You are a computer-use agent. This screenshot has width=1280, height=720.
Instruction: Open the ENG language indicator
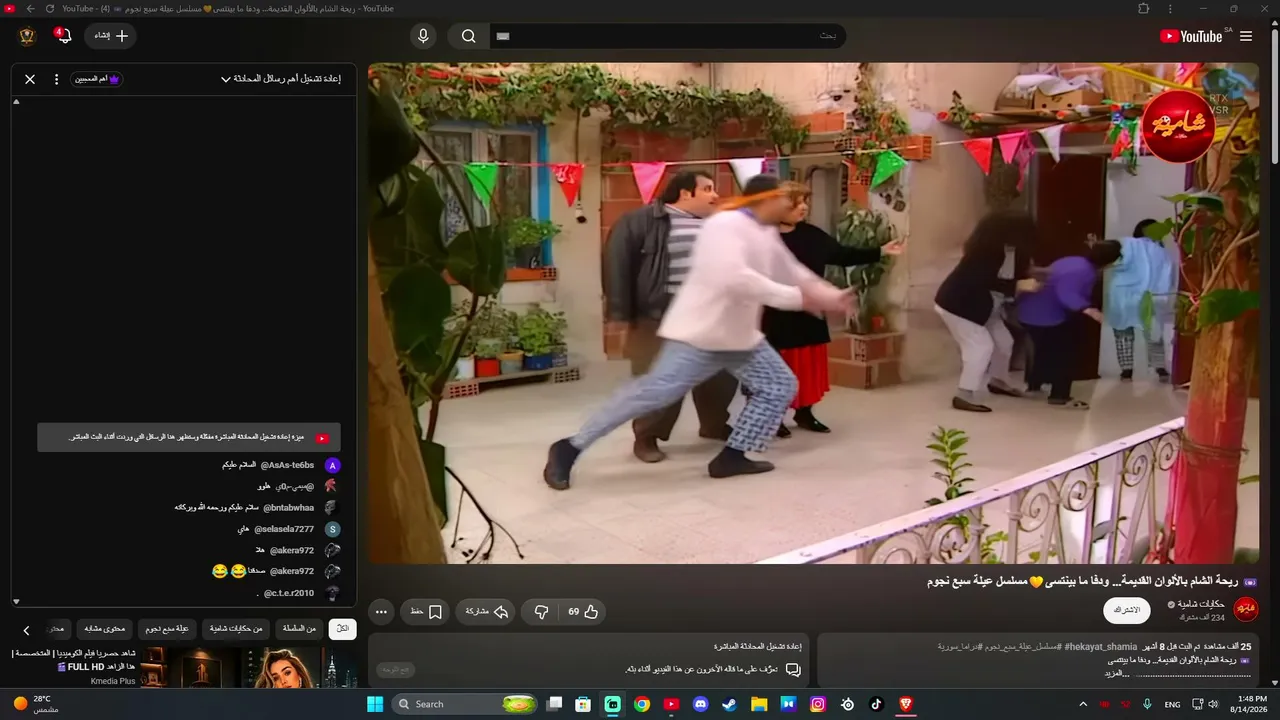tap(1173, 704)
